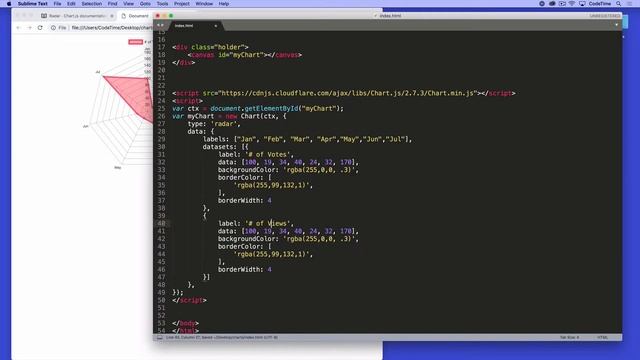This screenshot has height=360, width=640.
Task: Open the Find menu
Action: pyautogui.click(x=112, y=4)
